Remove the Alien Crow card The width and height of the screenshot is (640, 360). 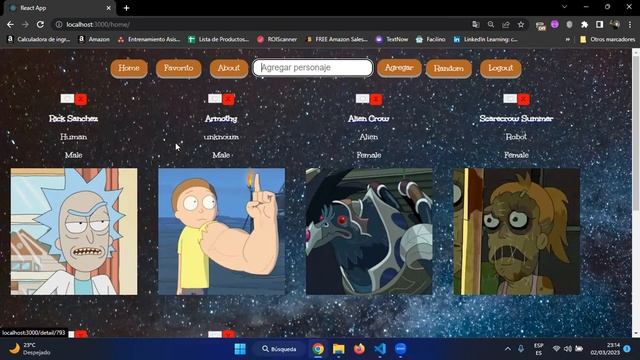(376, 99)
